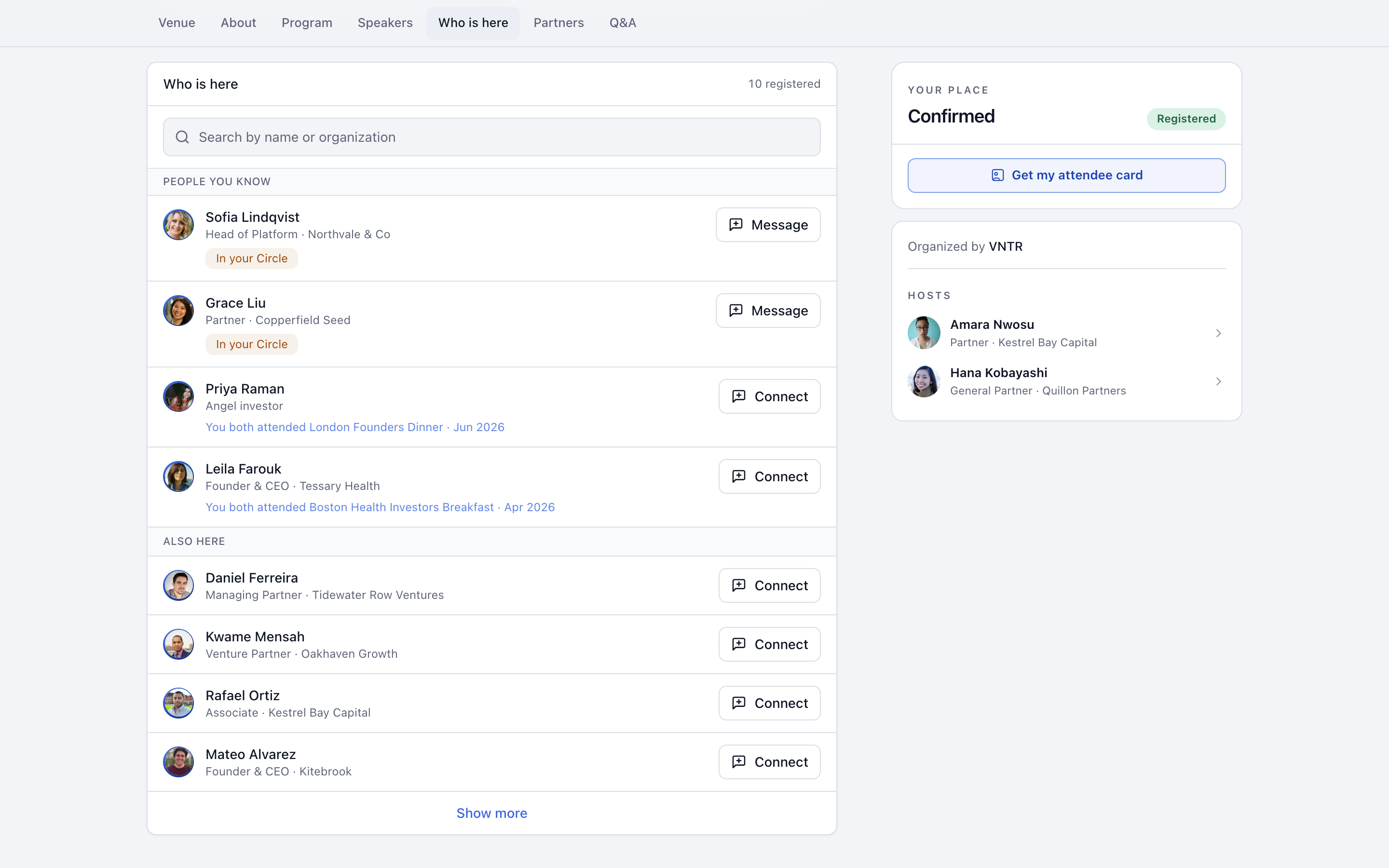Connect with Priya Raman

point(770,396)
